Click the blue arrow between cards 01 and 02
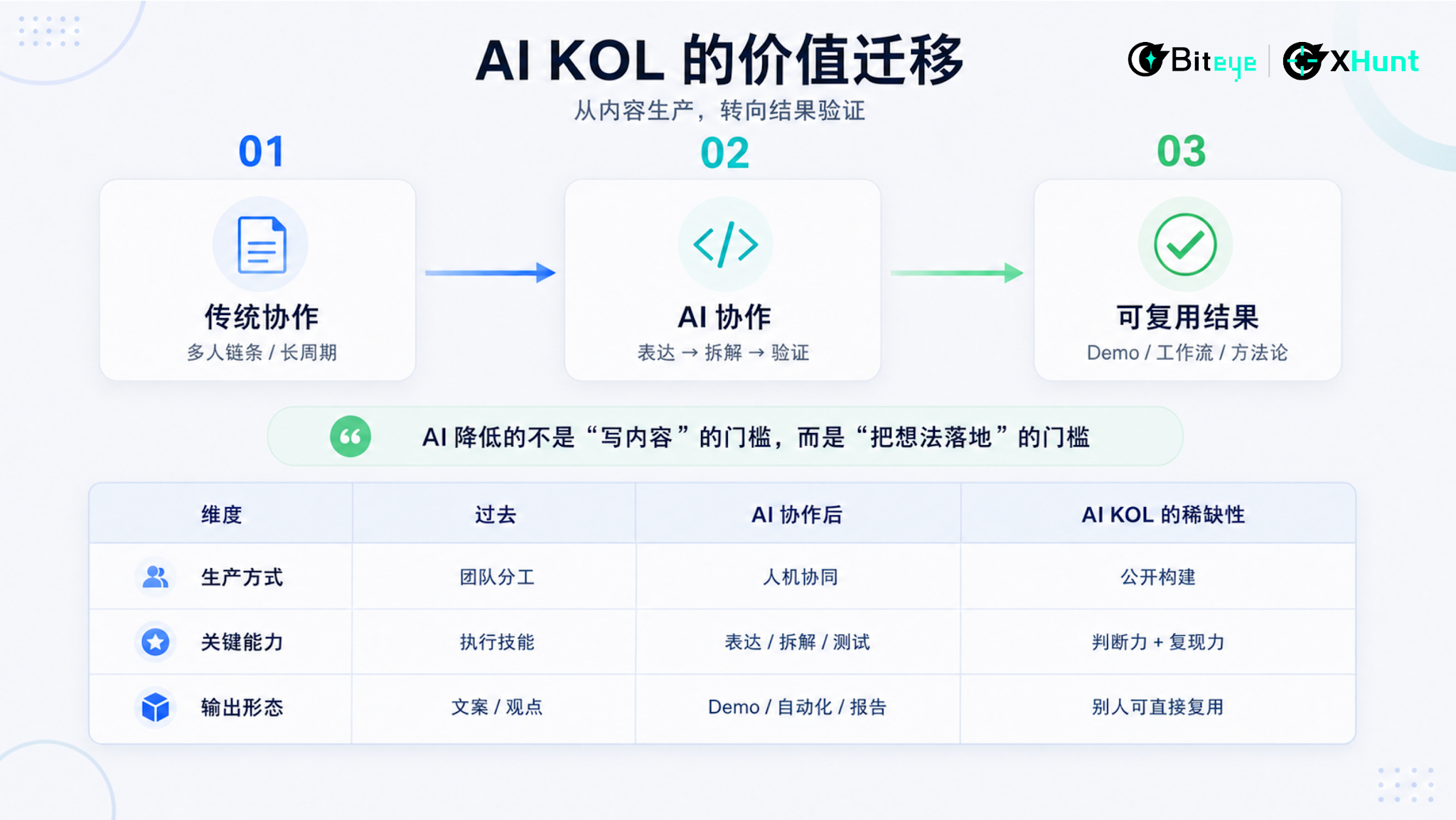The image size is (1456, 820). click(491, 272)
